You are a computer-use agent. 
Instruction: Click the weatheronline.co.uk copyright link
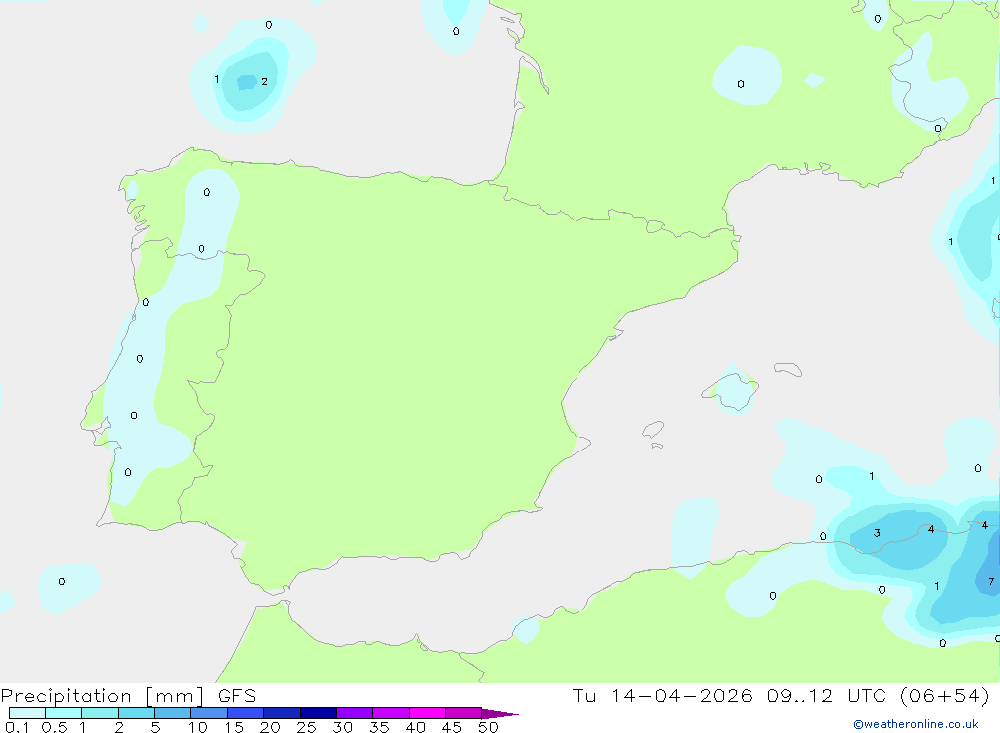tap(915, 724)
